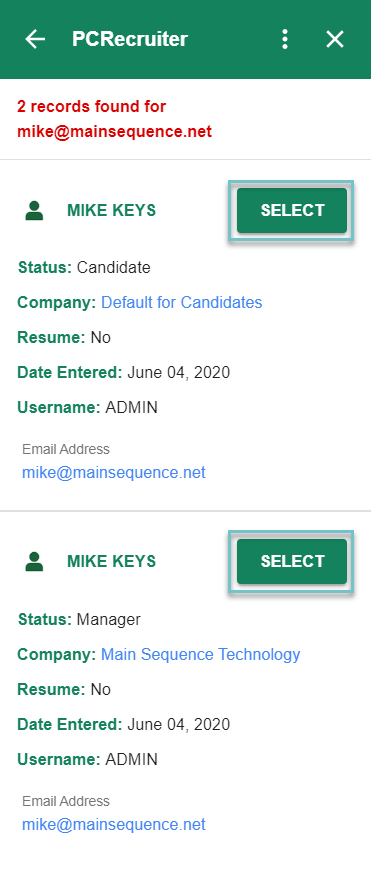Open the Main Sequence Technology company link

201,654
